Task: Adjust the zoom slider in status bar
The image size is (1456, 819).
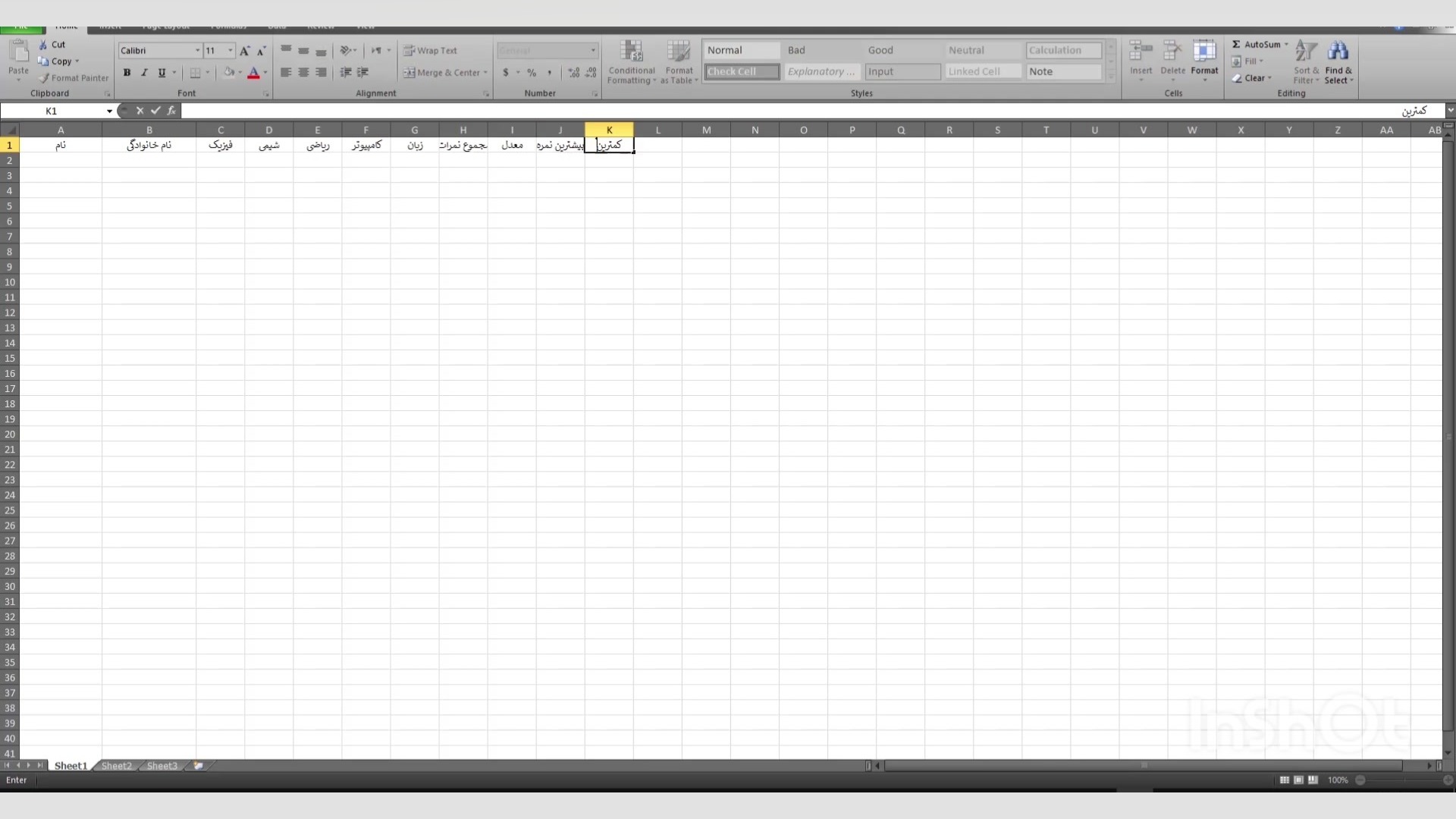Action: (x=1404, y=780)
